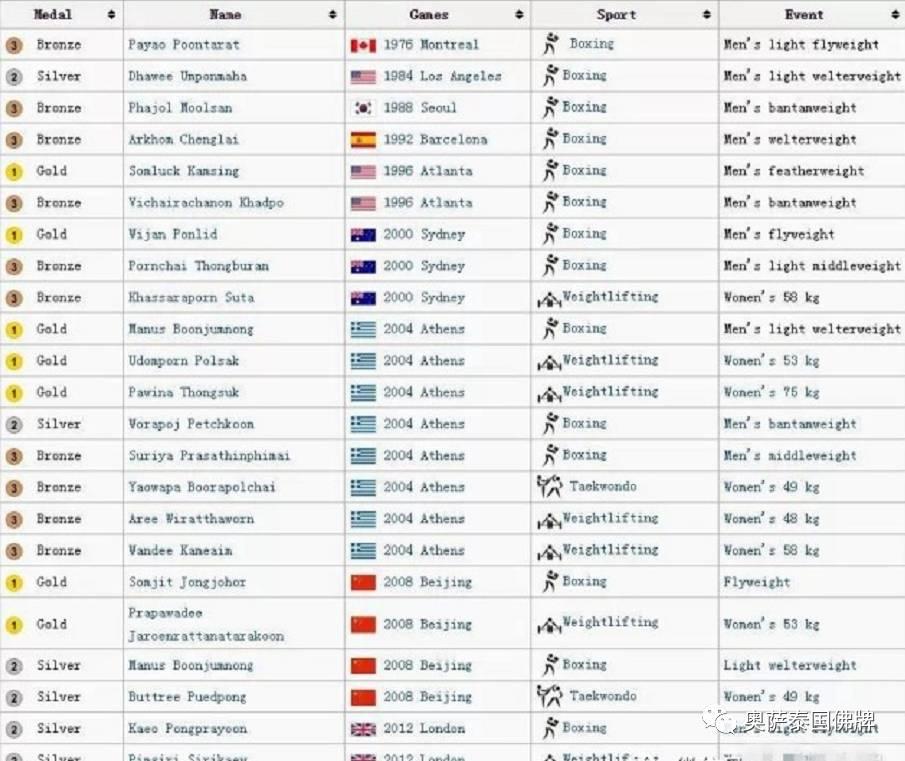Open the Prapawadee Jaroenrattanatarakoon name link

[205, 624]
